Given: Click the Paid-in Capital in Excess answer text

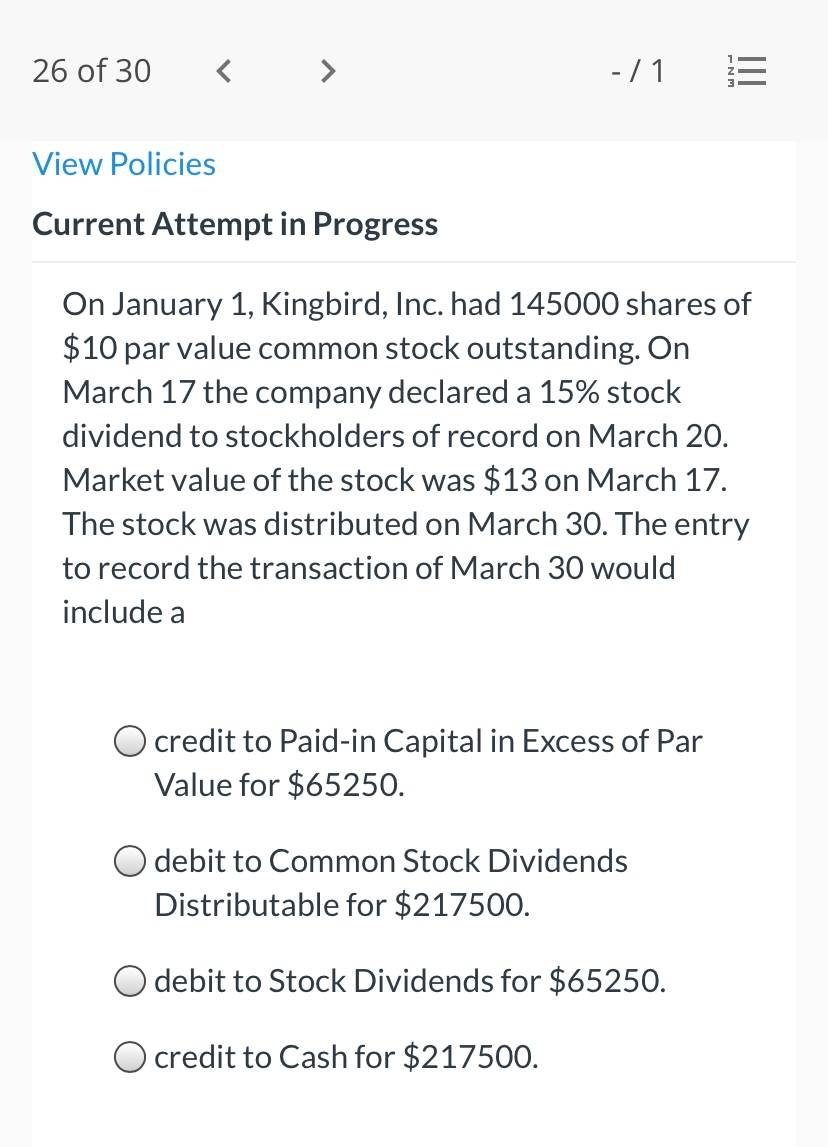Looking at the screenshot, I should 428,763.
